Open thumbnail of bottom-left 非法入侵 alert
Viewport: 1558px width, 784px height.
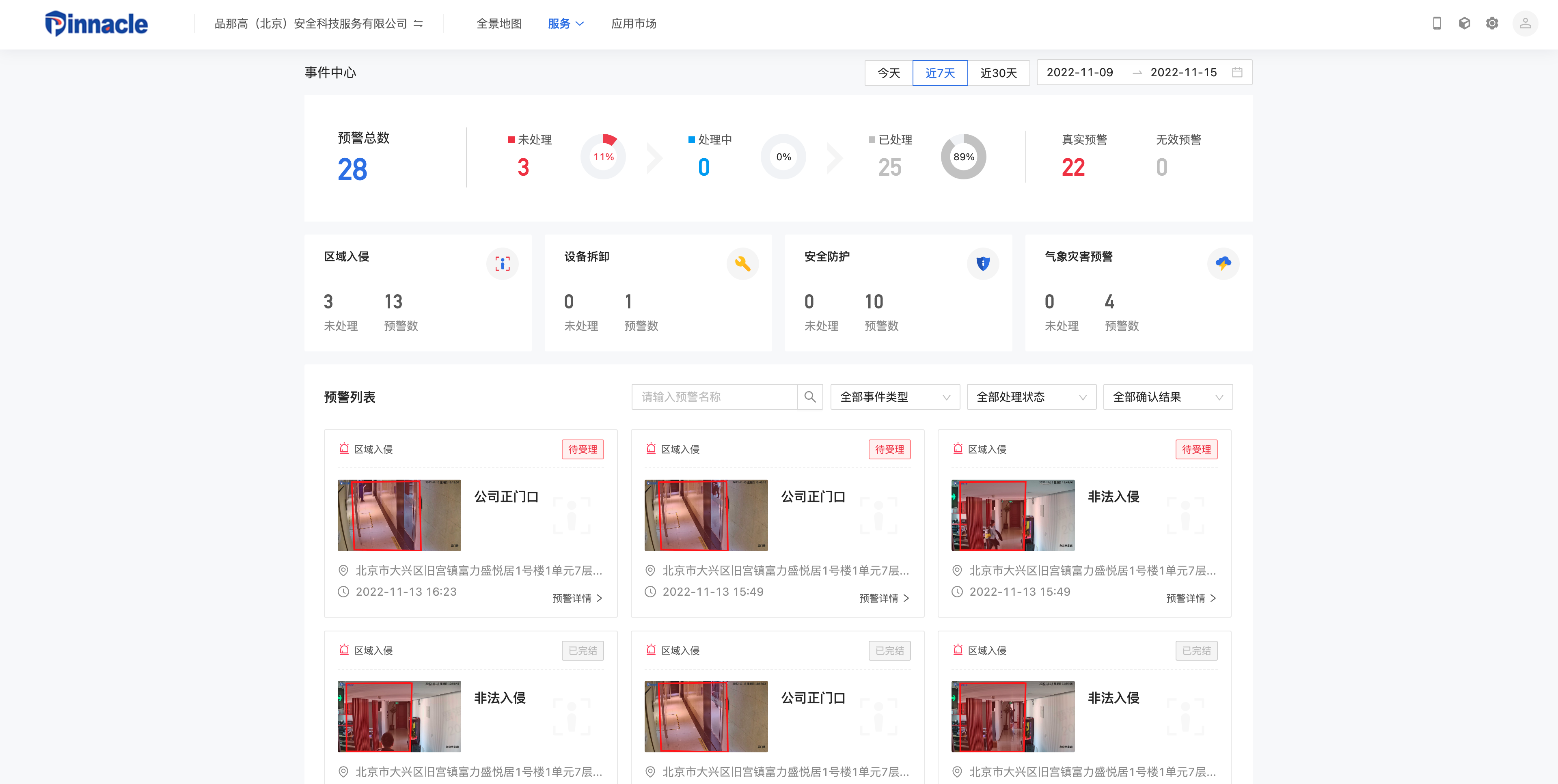tap(399, 716)
